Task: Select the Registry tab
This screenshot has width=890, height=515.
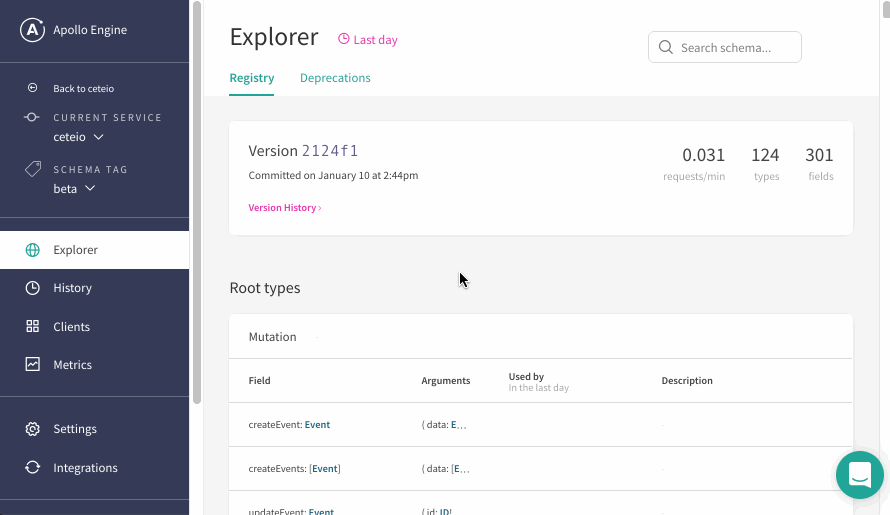Action: 251,78
